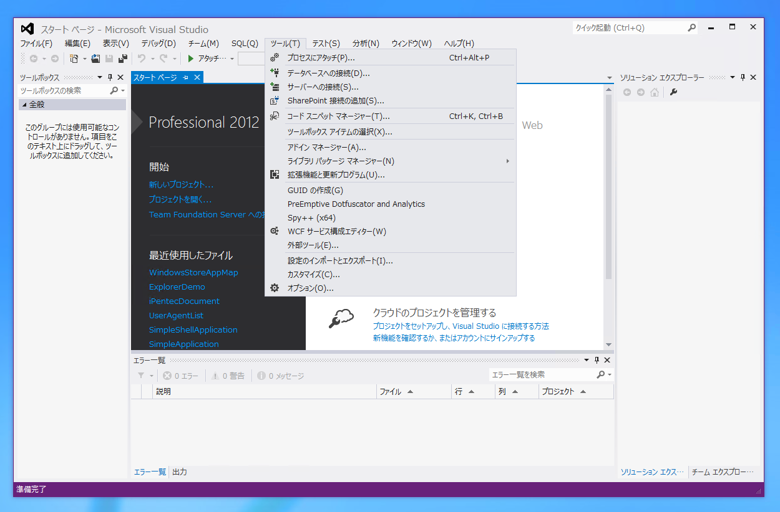This screenshot has height=512, width=780.
Task: Click the new project toolbar icon
Action: click(x=74, y=59)
